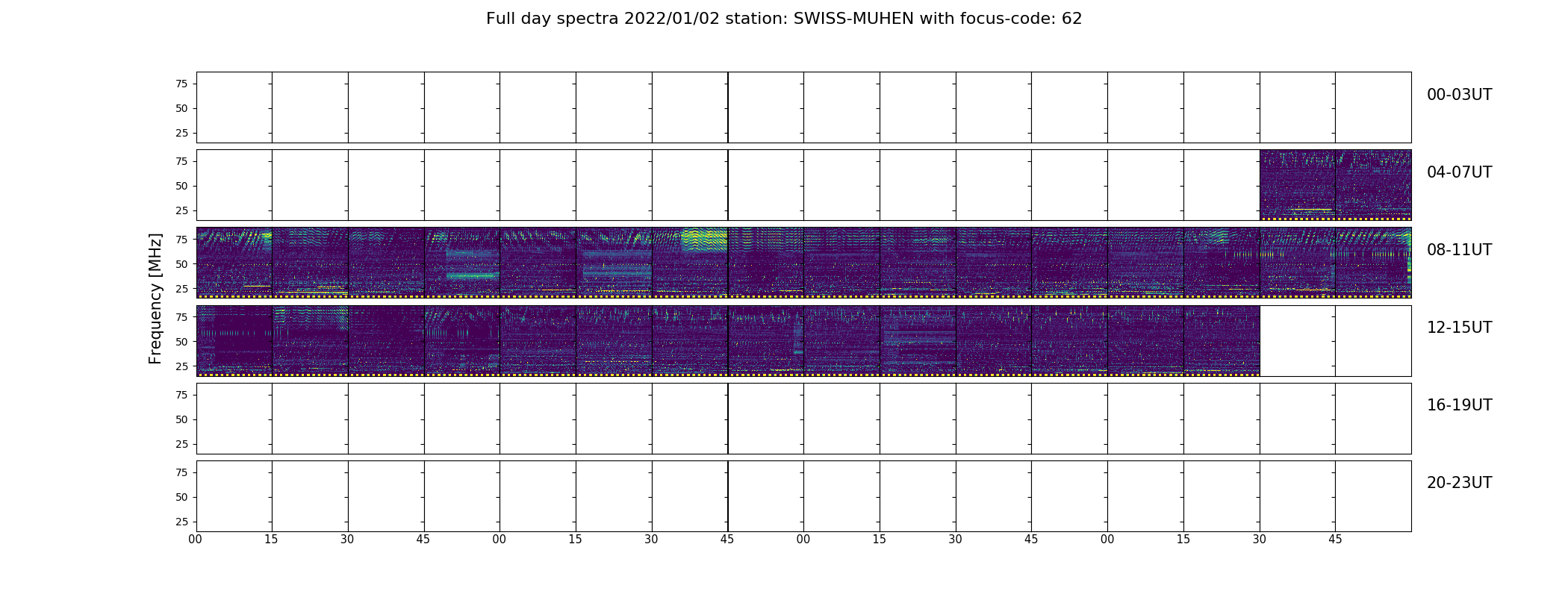The height and width of the screenshot is (597, 1568).
Task: Select the 25 tick of the 04-07UT row
Action: click(x=181, y=210)
